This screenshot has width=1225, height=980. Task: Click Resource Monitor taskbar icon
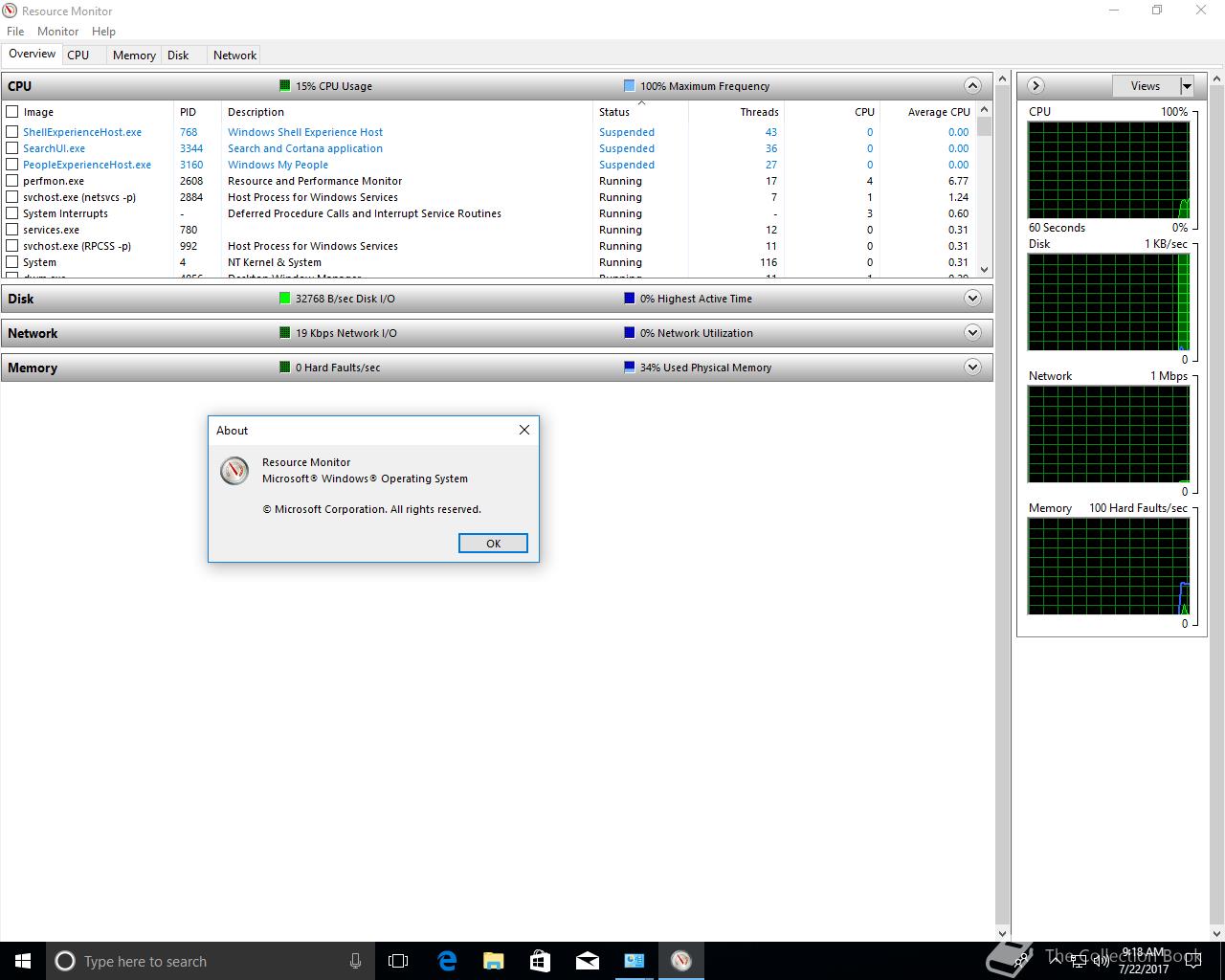tap(680, 961)
